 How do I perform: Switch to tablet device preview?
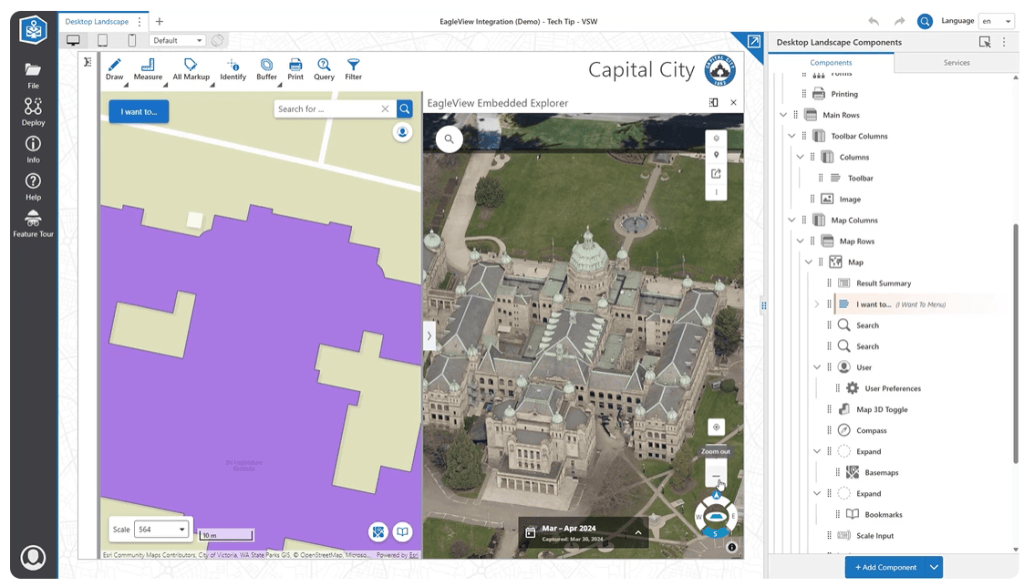(x=103, y=40)
